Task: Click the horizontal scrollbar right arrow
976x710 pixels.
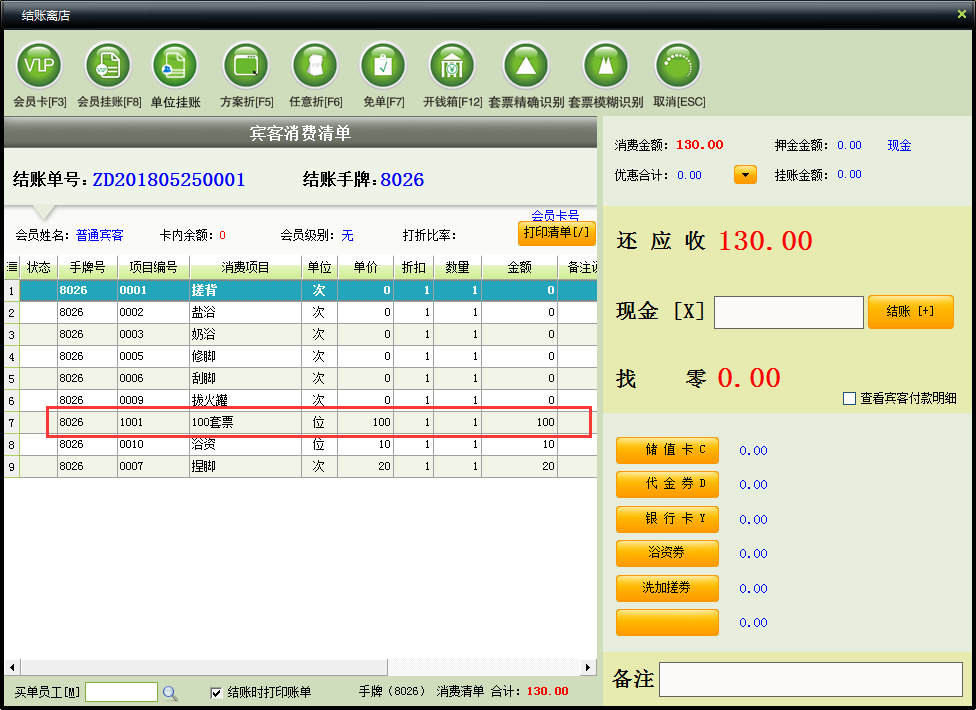Action: click(589, 667)
